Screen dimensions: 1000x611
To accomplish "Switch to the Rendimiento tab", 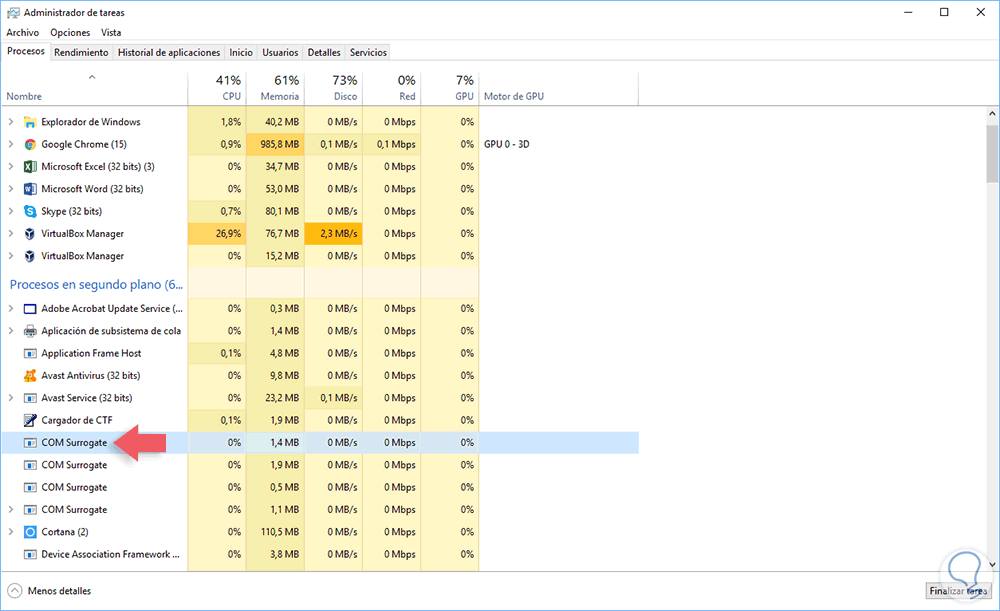I will pyautogui.click(x=81, y=52).
